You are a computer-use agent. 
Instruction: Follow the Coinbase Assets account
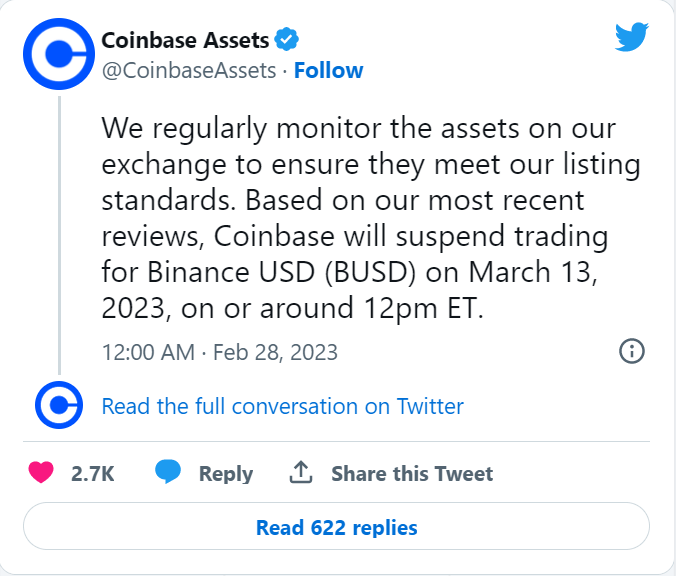pos(328,70)
